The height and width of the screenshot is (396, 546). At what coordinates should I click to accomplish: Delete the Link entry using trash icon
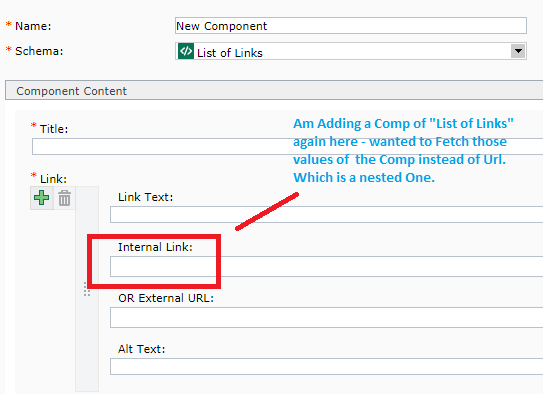tap(64, 198)
